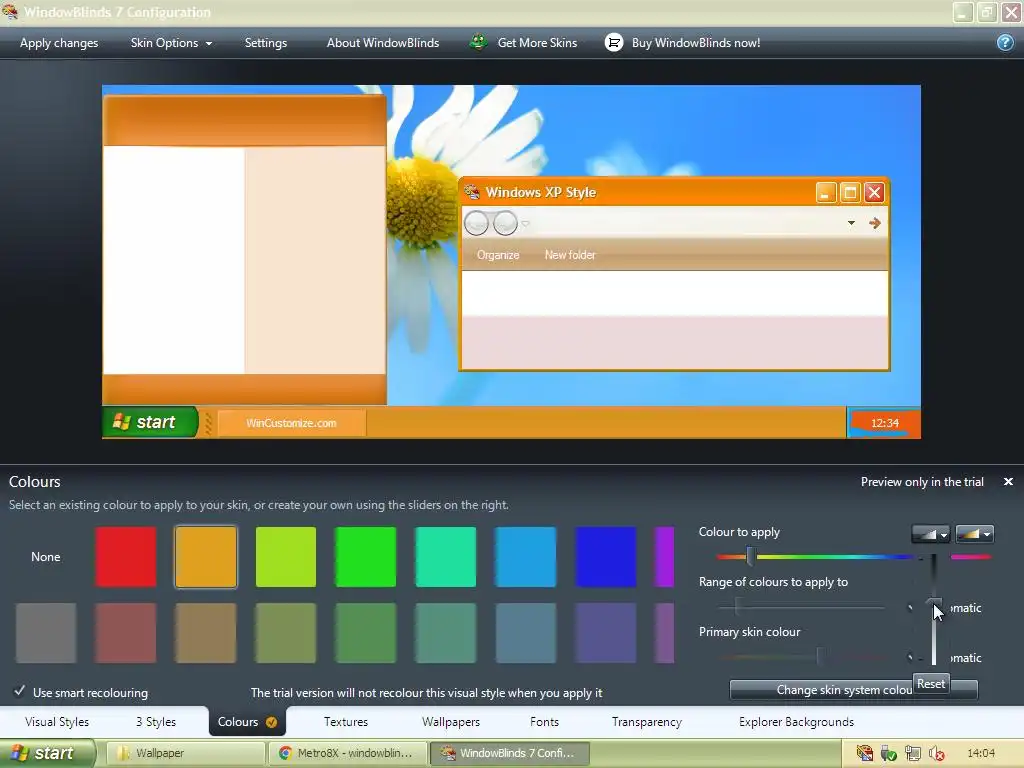The width and height of the screenshot is (1024, 768).
Task: Click the Get More Skins link
Action: coord(537,42)
